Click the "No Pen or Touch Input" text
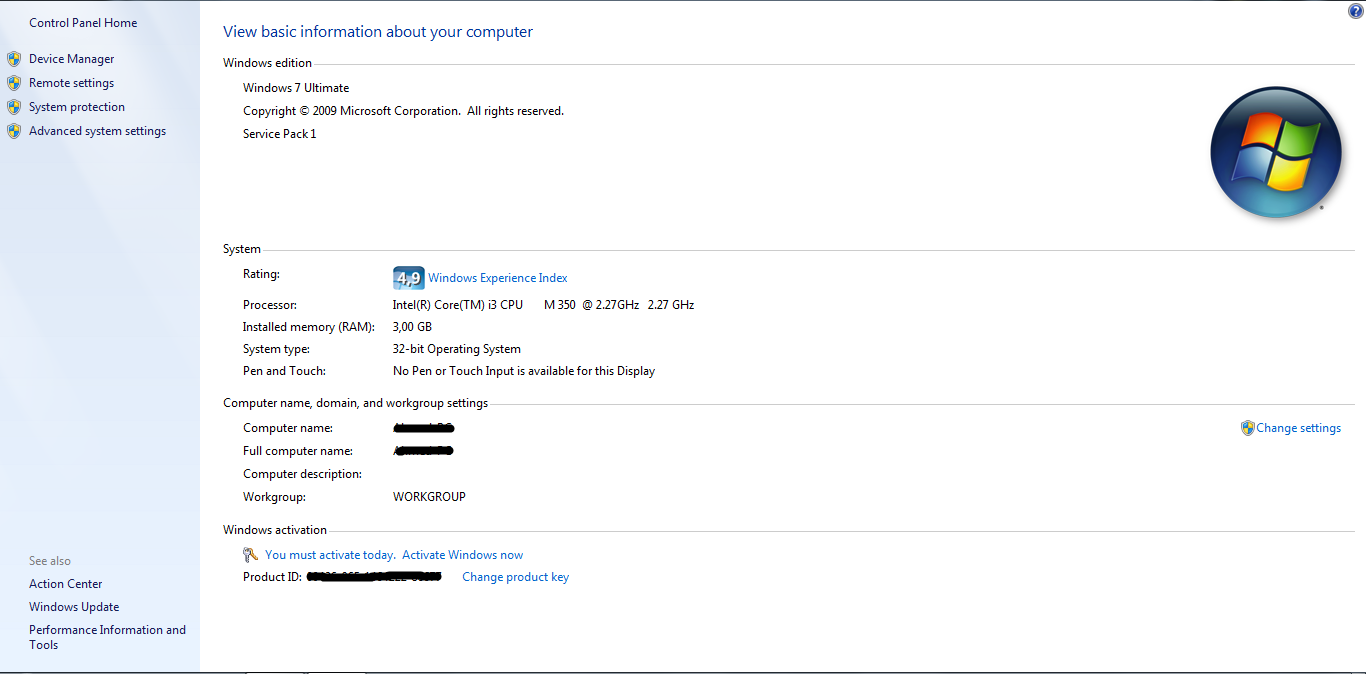The image size is (1370, 674). click(x=524, y=371)
